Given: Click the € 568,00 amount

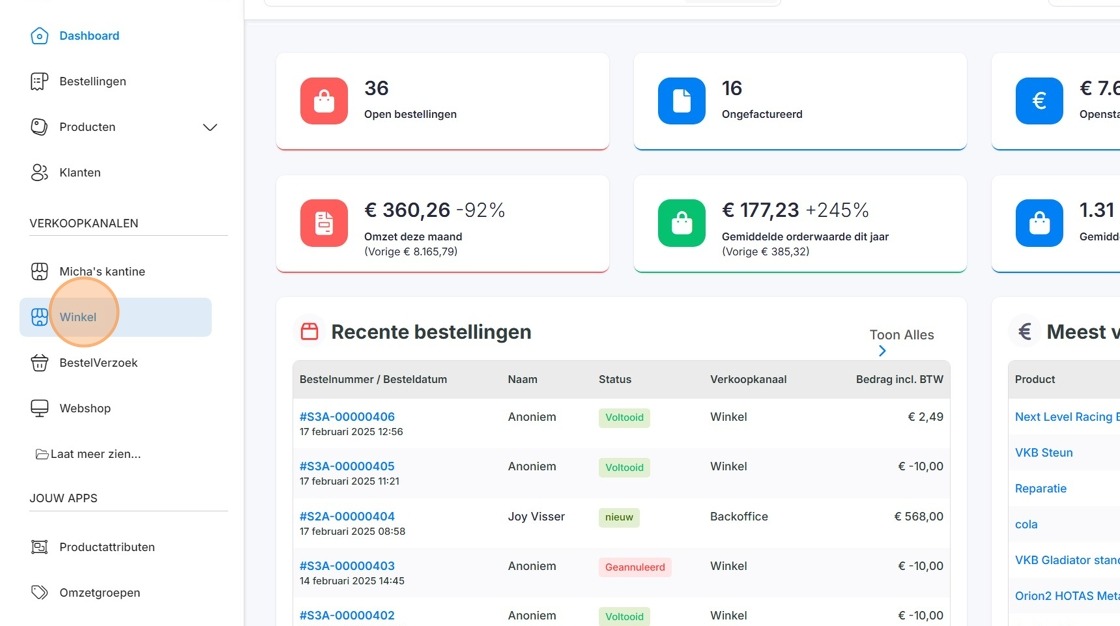Looking at the screenshot, I should pyautogui.click(x=919, y=517).
